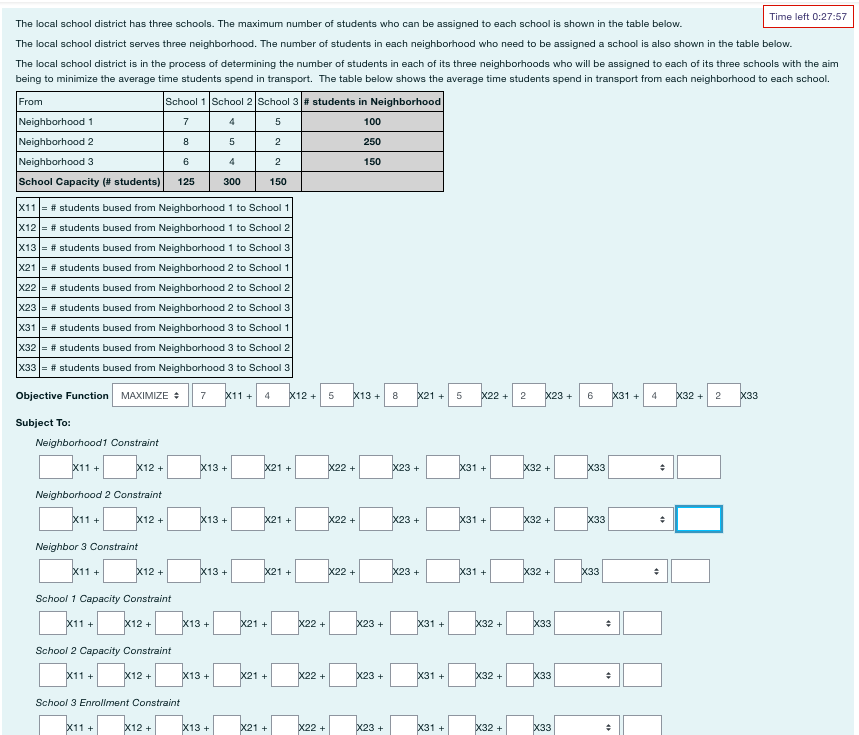Open the Neighbor 3 Constraint operator dropdown
The image size is (859, 735).
tap(634, 571)
